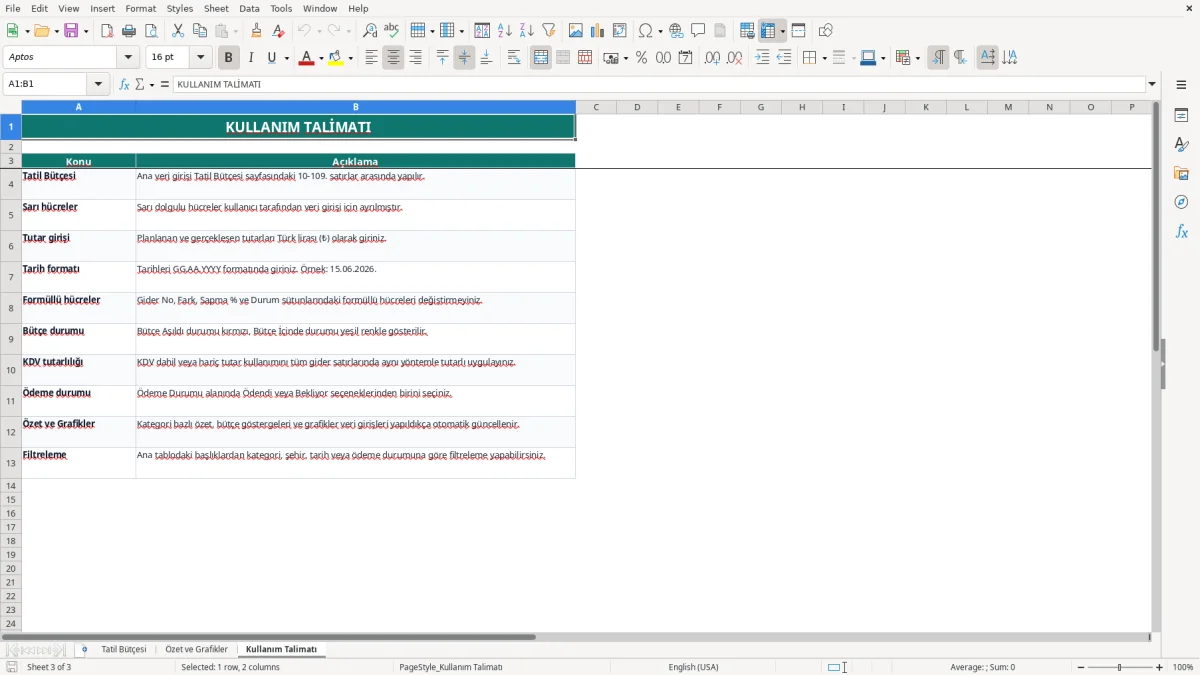Click the Clear Direct Formatting icon

point(278,31)
